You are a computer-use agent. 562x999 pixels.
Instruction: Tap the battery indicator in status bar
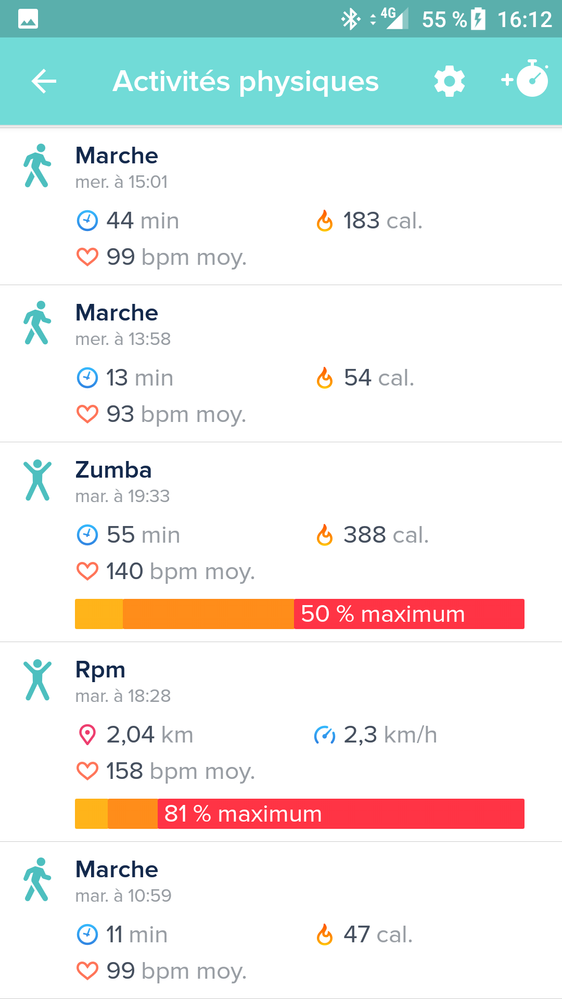(x=477, y=19)
